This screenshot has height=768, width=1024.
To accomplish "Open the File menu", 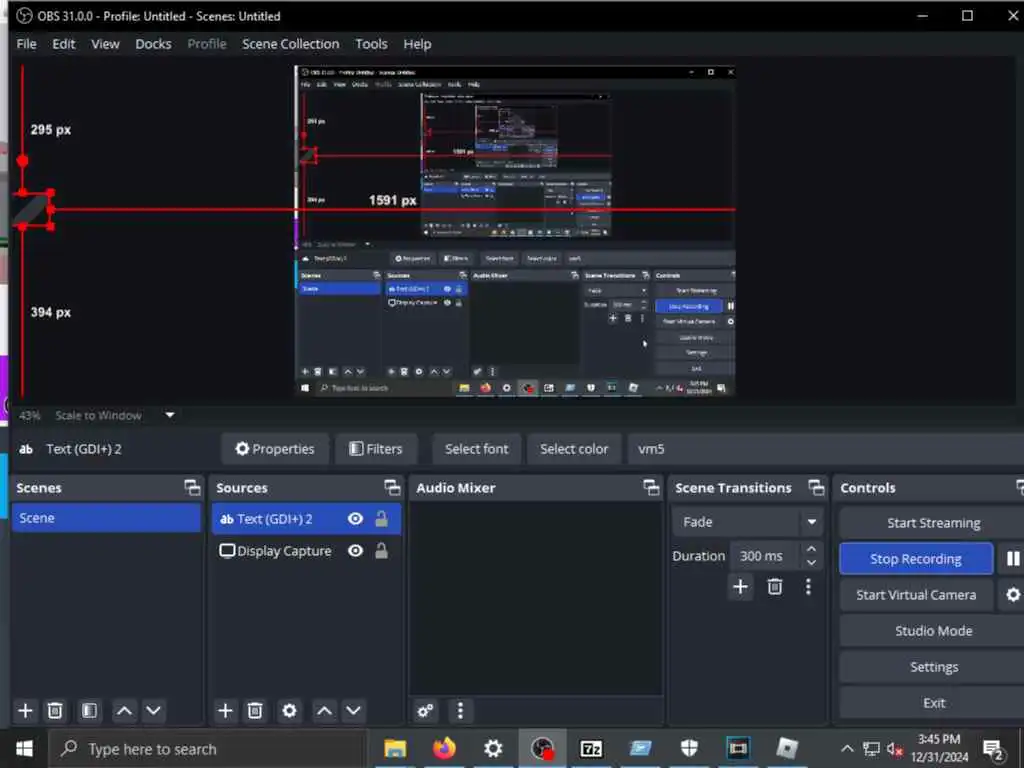I will 26,44.
